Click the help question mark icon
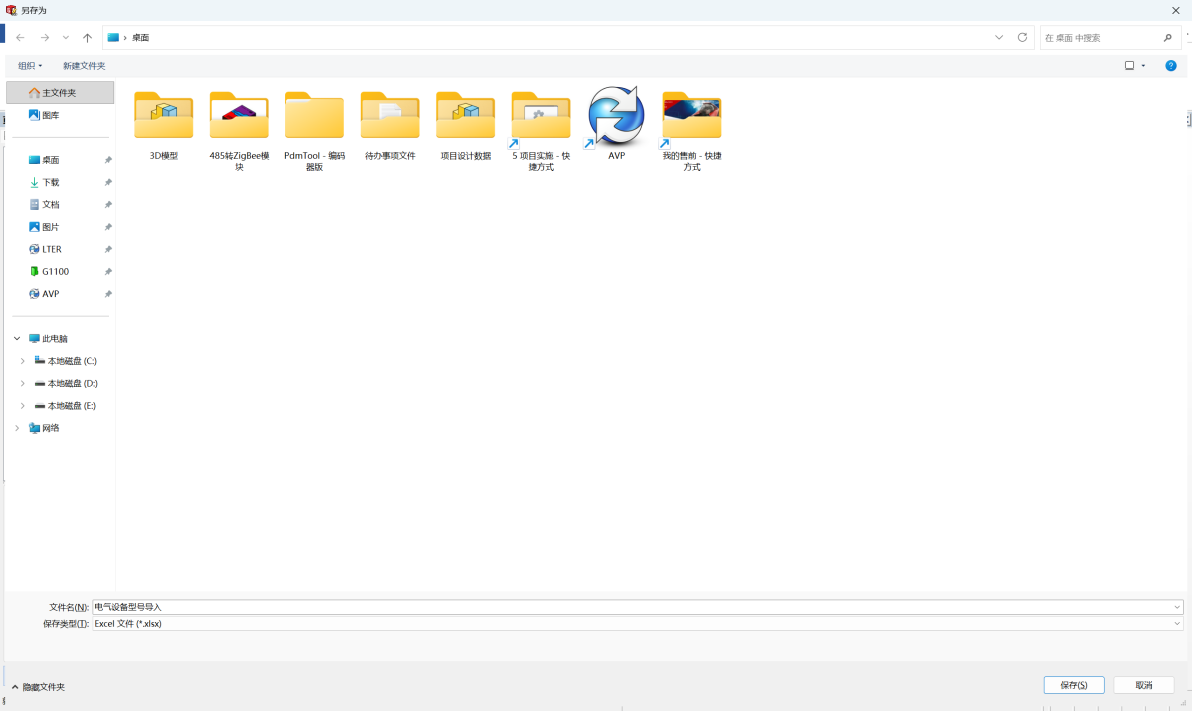Viewport: 1192px width, 711px height. click(1170, 66)
